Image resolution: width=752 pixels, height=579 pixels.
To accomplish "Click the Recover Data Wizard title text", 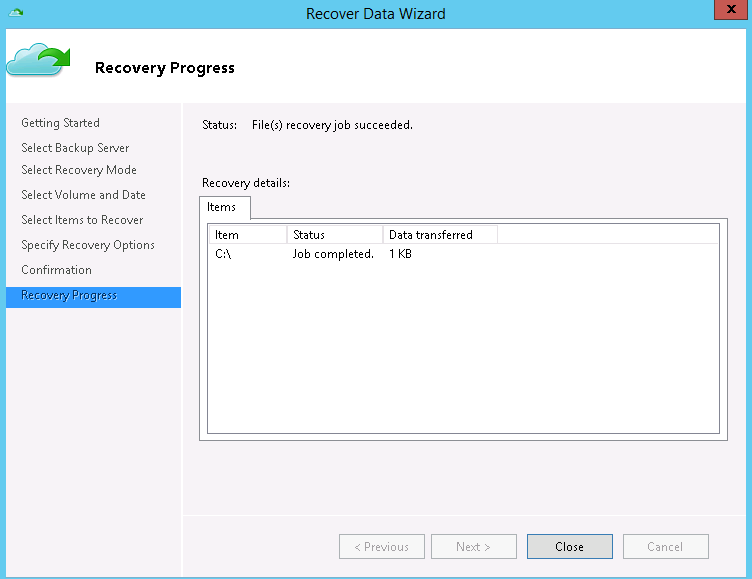I will (376, 13).
